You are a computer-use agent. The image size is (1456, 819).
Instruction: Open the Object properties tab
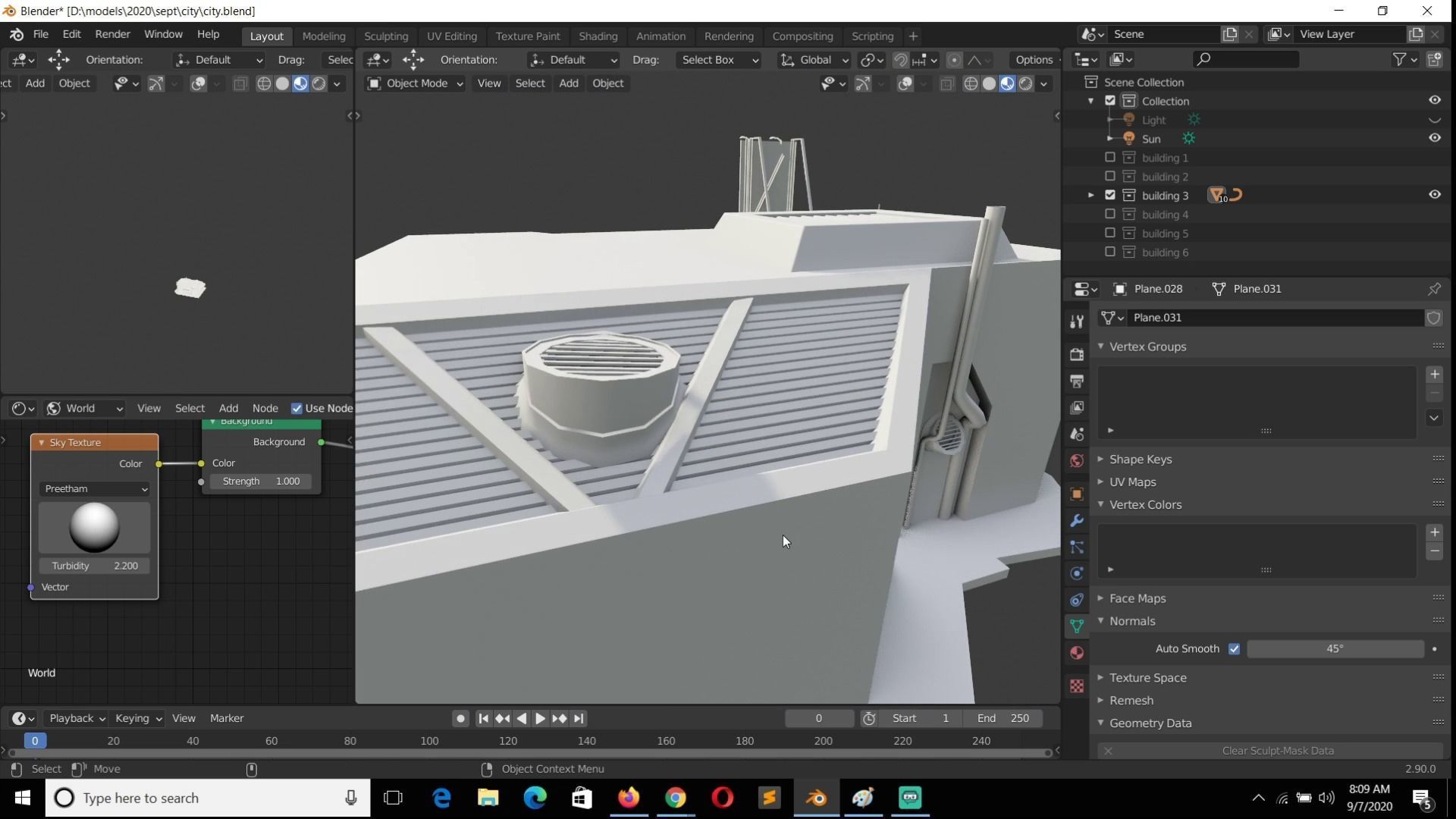pos(1076,494)
